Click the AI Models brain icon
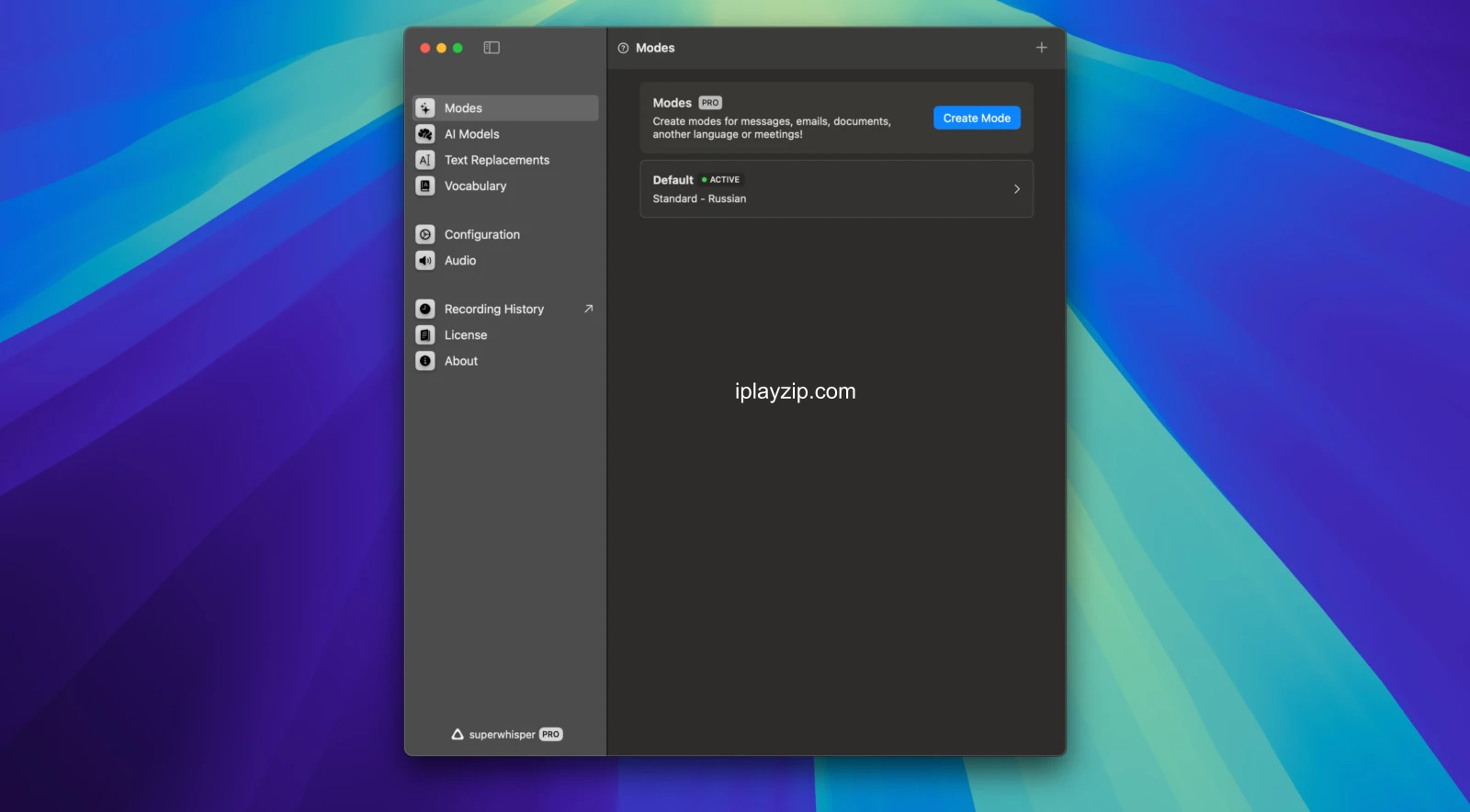 [425, 134]
